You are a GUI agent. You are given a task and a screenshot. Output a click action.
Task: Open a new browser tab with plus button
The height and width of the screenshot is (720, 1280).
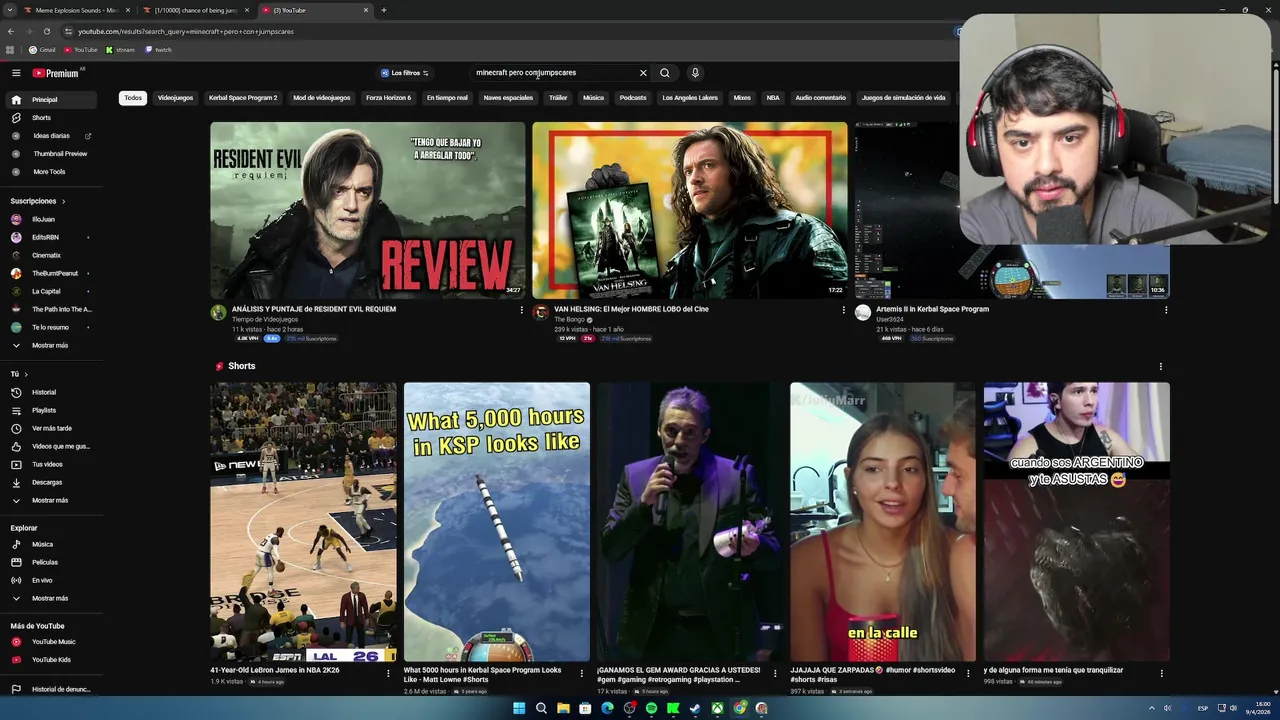point(384,10)
